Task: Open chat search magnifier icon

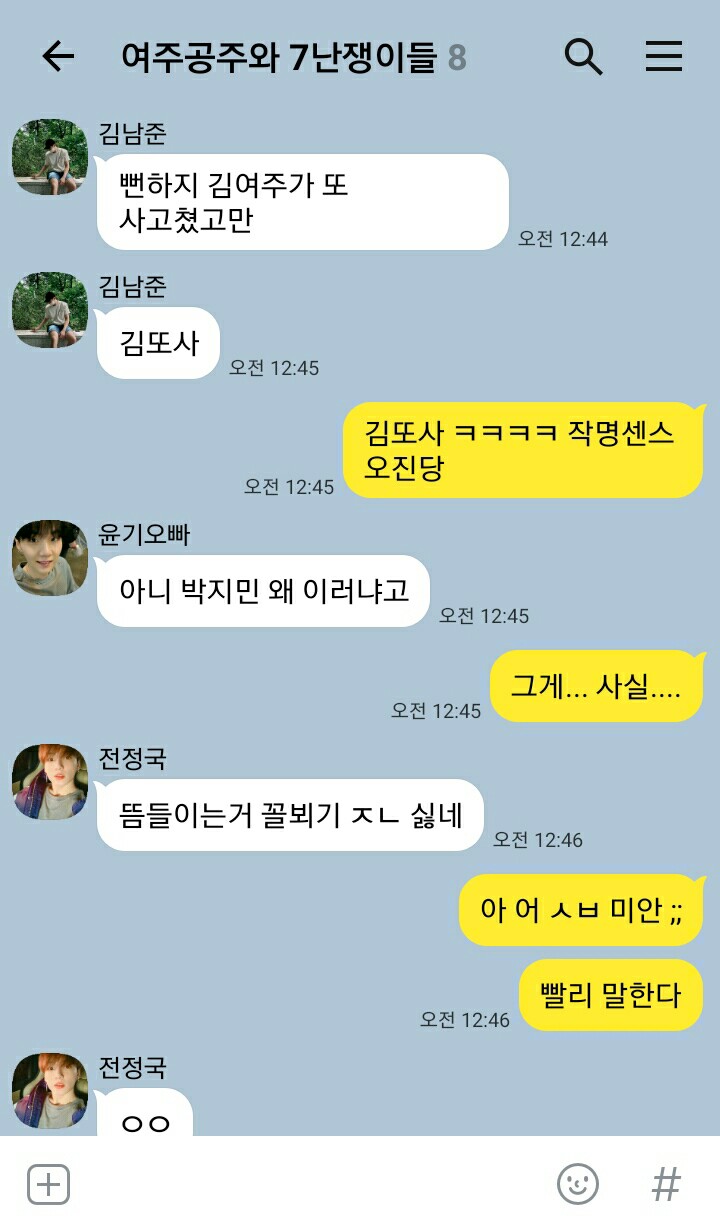Action: click(583, 57)
